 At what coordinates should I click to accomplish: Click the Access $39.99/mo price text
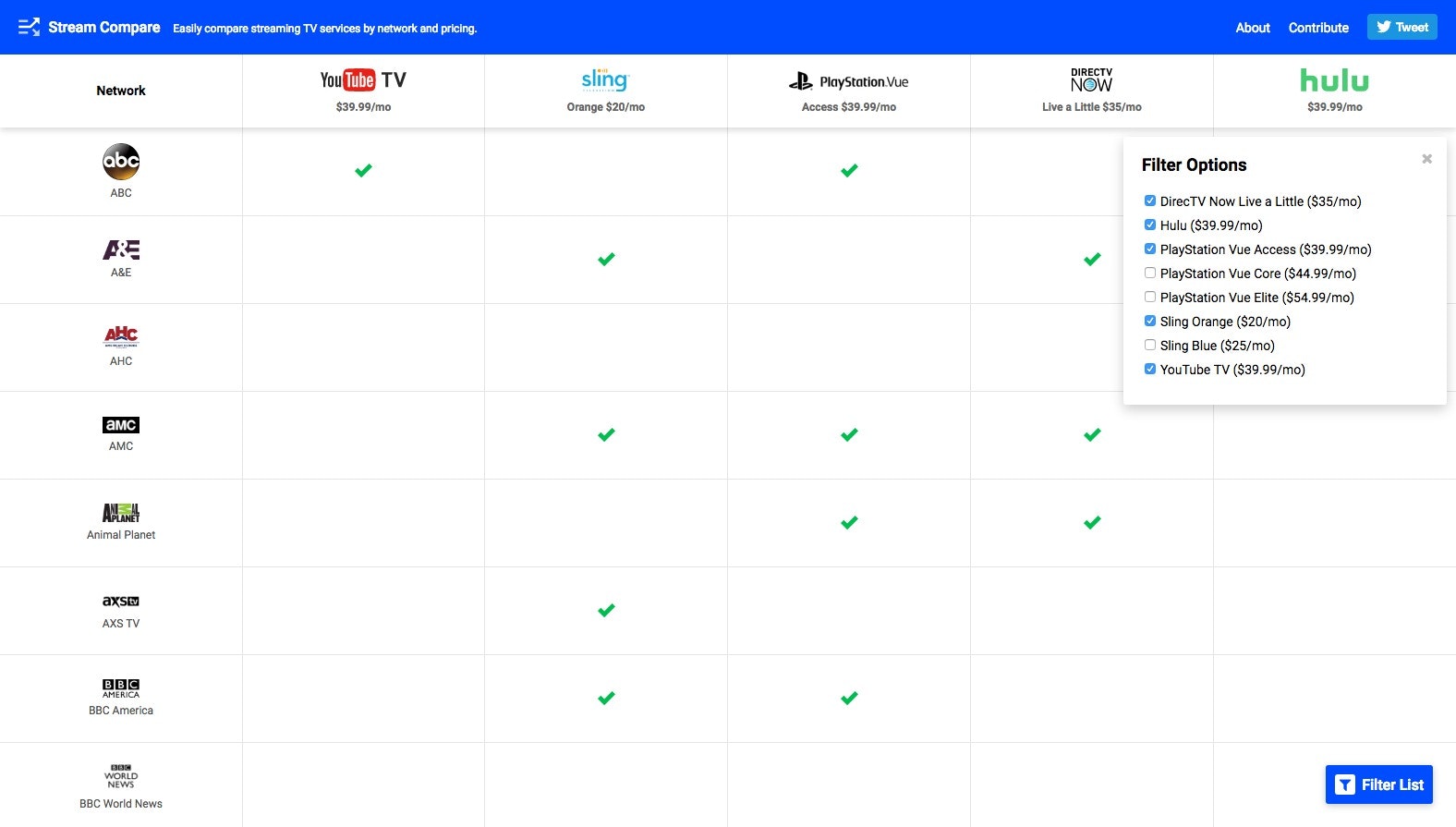point(848,107)
